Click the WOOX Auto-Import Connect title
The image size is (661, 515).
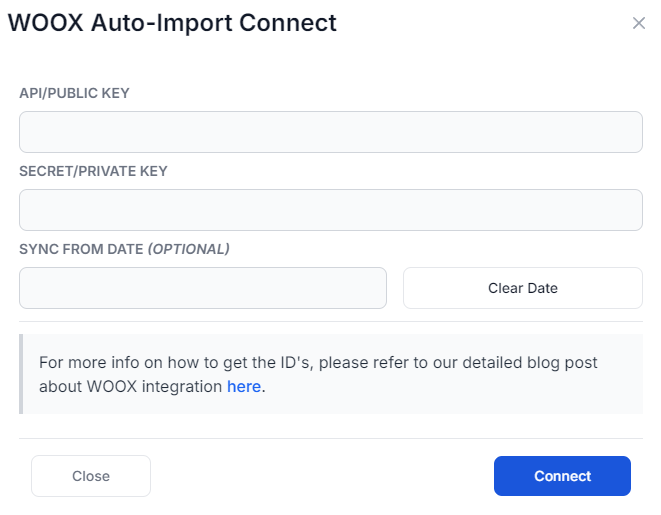[172, 23]
